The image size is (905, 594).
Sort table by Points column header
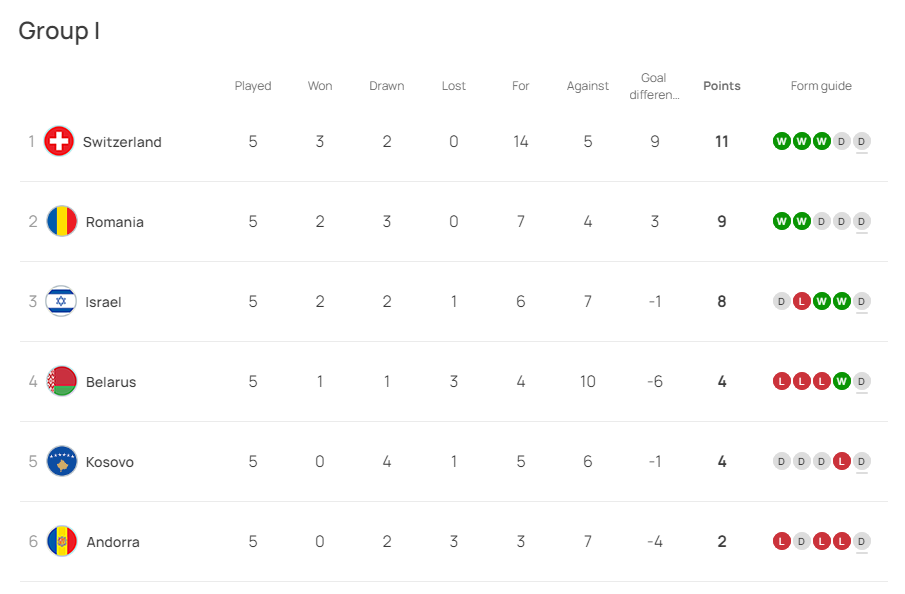pos(721,86)
